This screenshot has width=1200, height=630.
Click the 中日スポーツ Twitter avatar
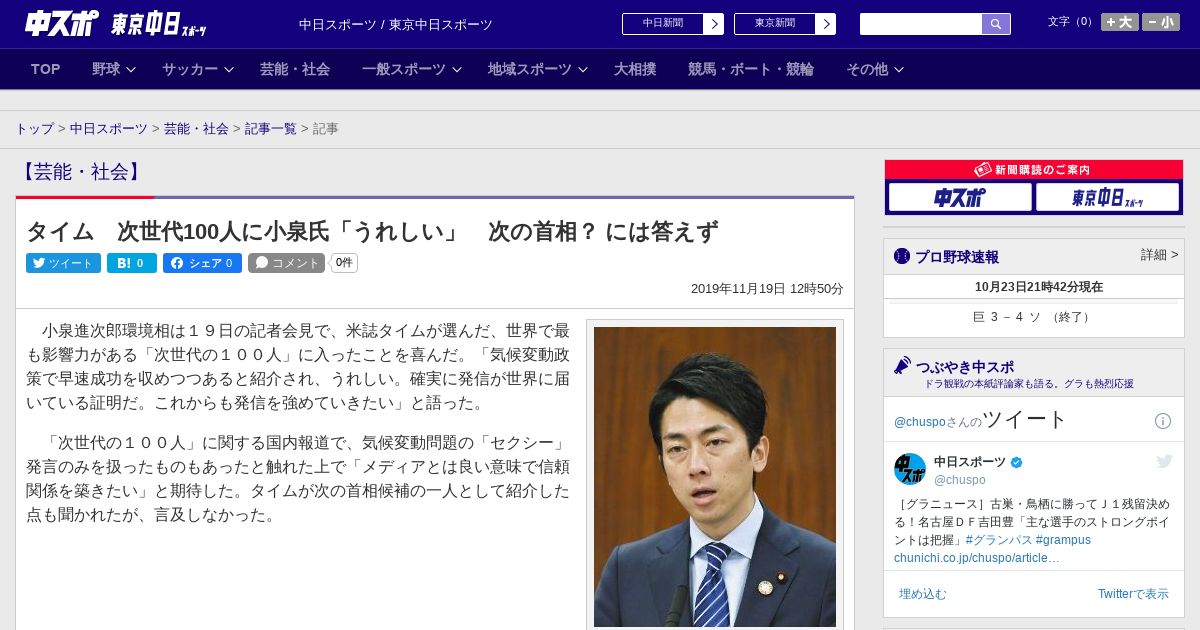[x=910, y=469]
